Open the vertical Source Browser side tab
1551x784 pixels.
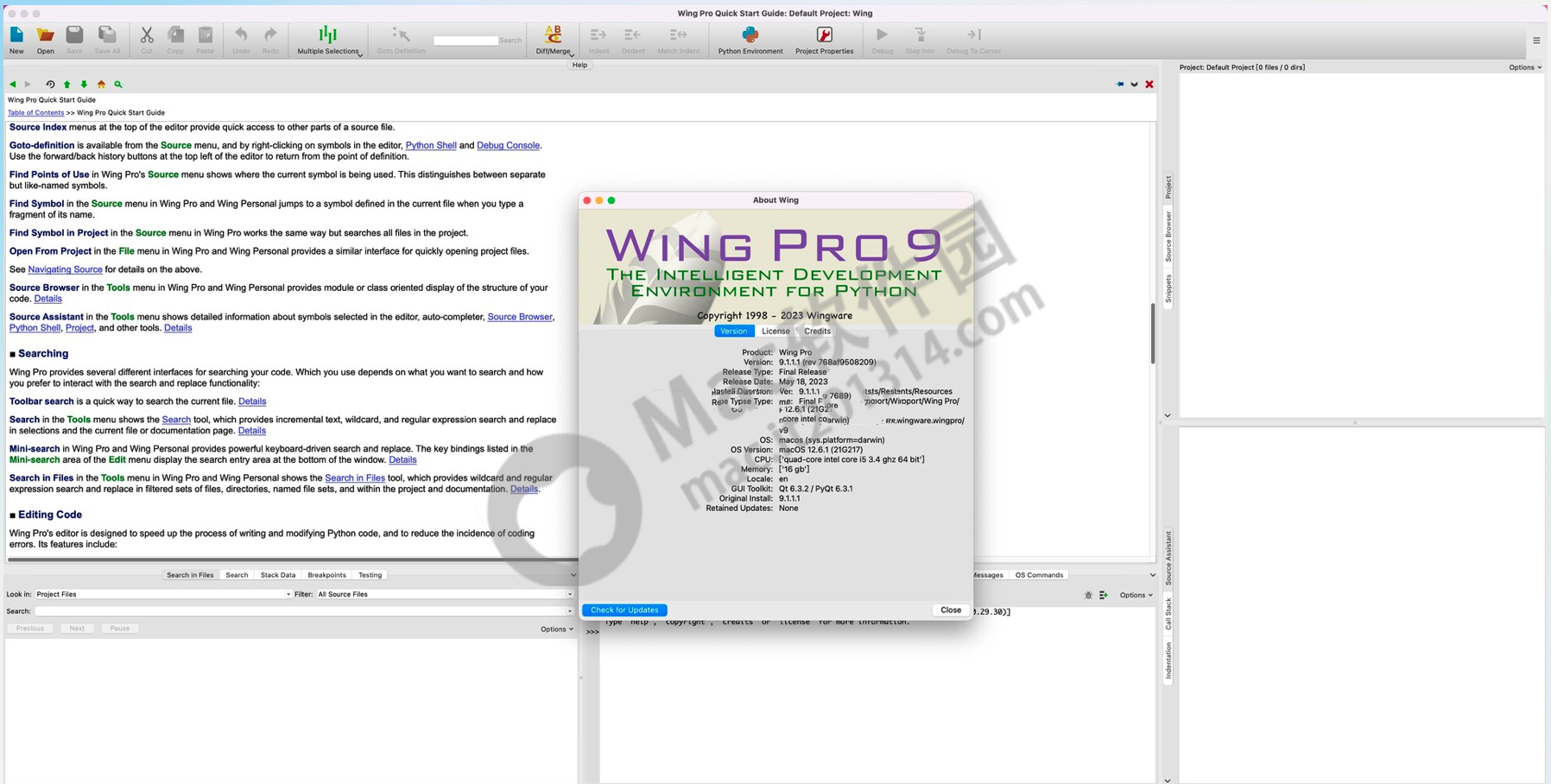pos(1168,237)
